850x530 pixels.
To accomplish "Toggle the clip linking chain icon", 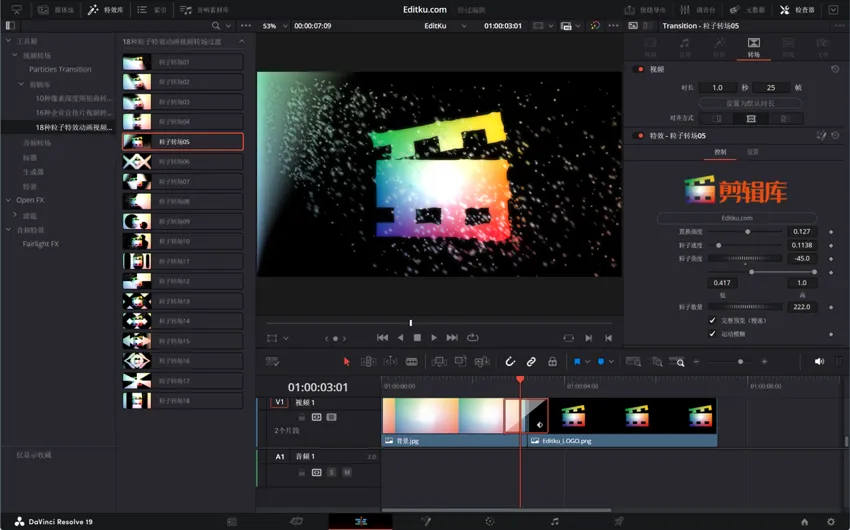I will tap(531, 361).
